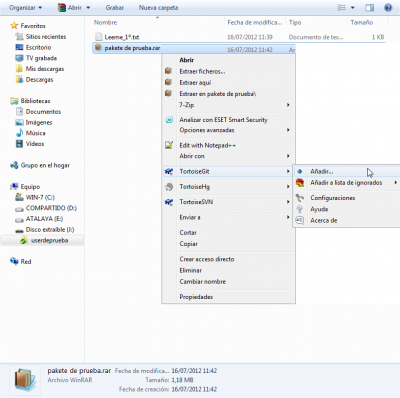This screenshot has height=398, width=400.
Task: Click the Configuraciones wrench icon
Action: pos(300,198)
